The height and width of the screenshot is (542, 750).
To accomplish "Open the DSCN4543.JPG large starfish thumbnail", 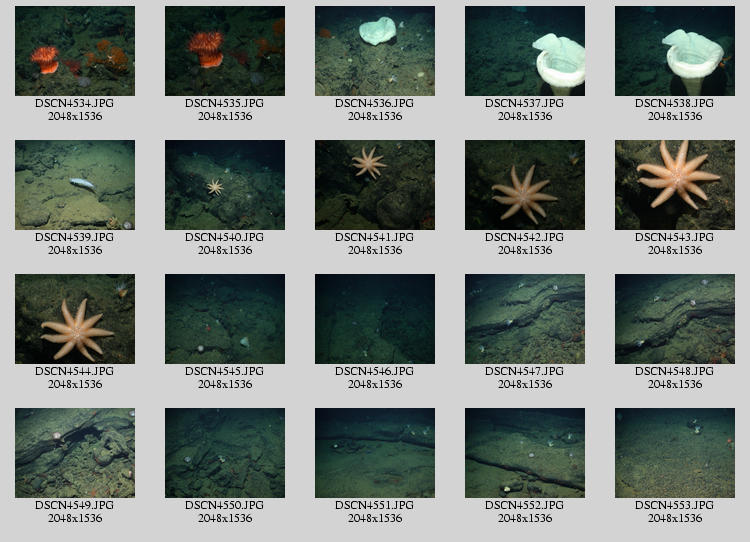I will [x=675, y=185].
